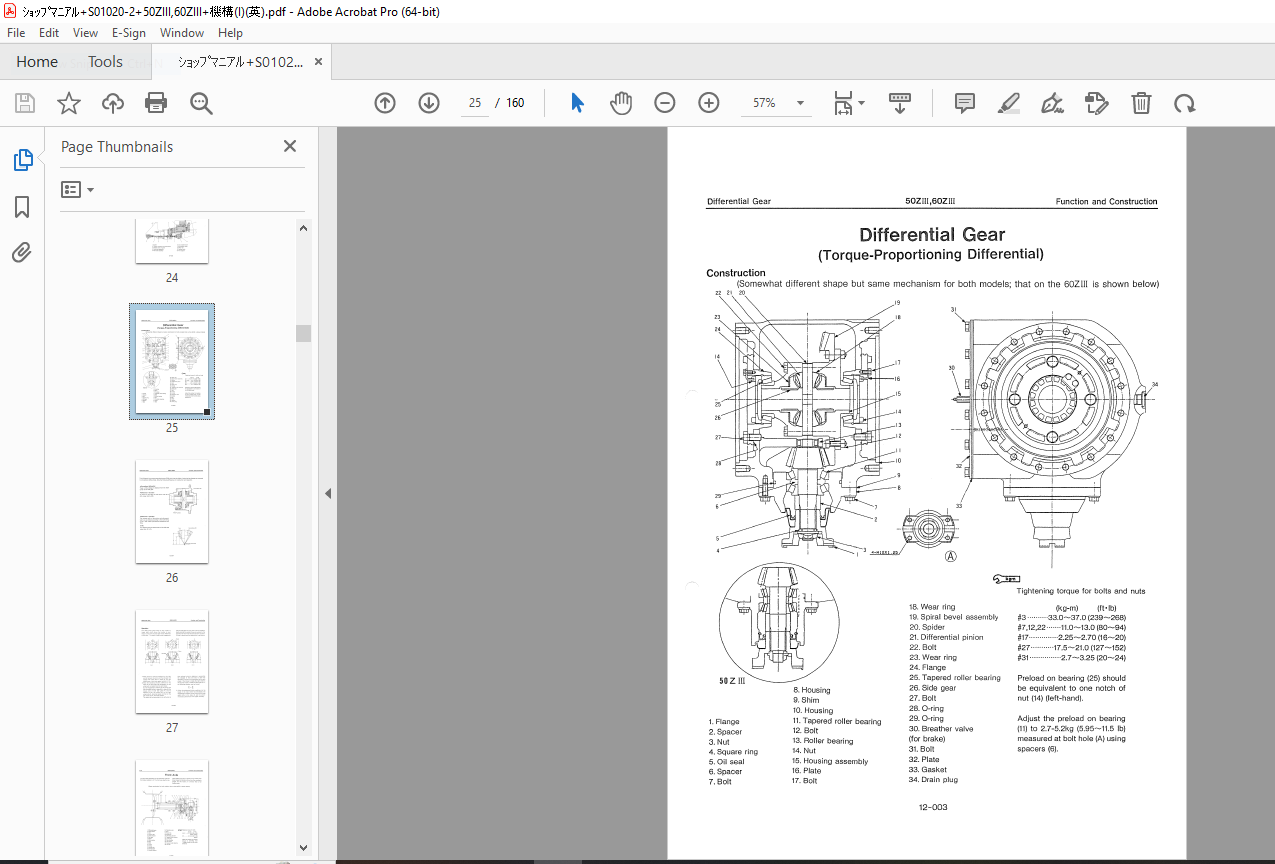The height and width of the screenshot is (864, 1275).
Task: Select page 25 thumbnail
Action: tap(172, 362)
